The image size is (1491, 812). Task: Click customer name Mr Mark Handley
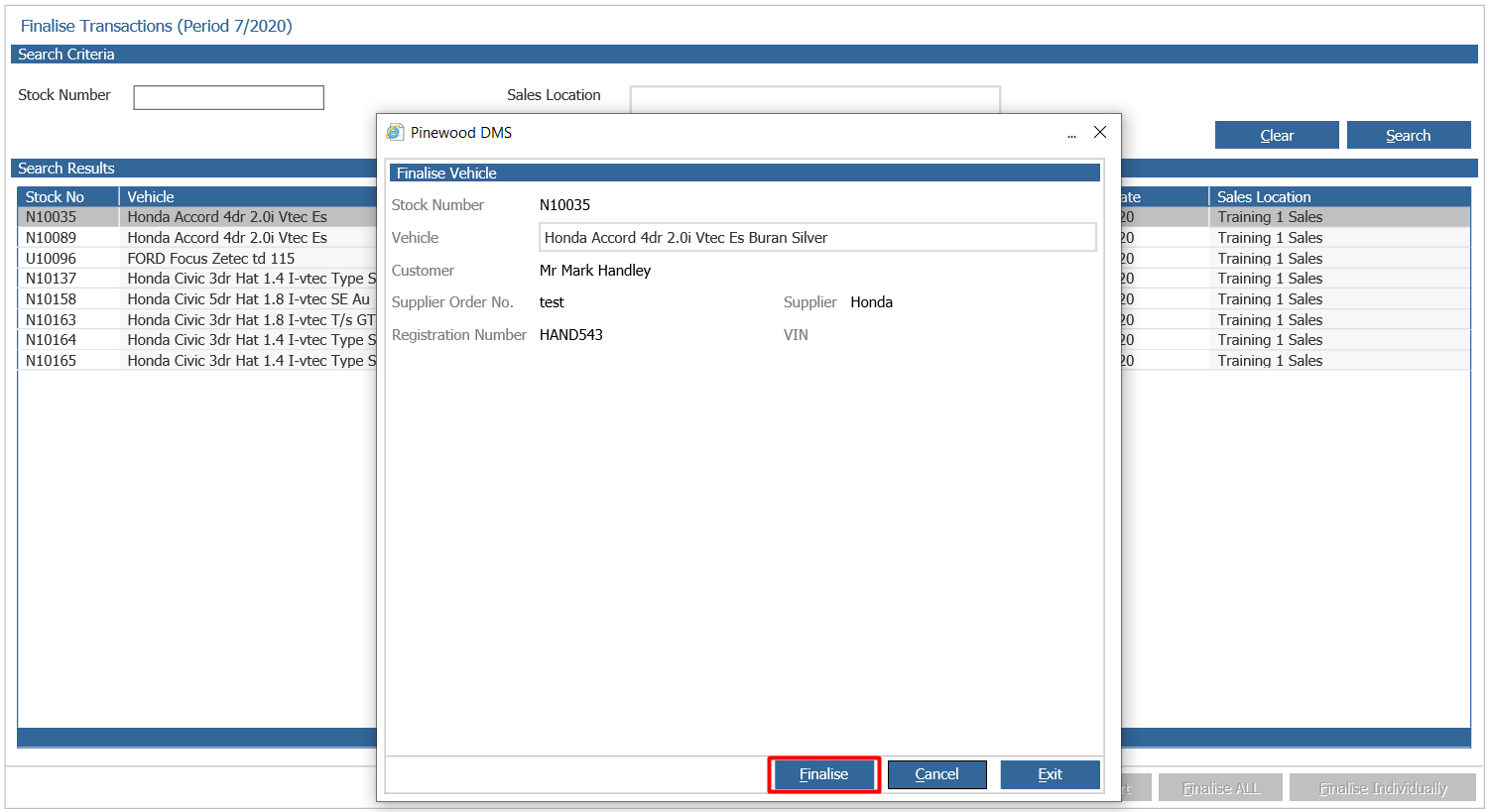tap(595, 271)
